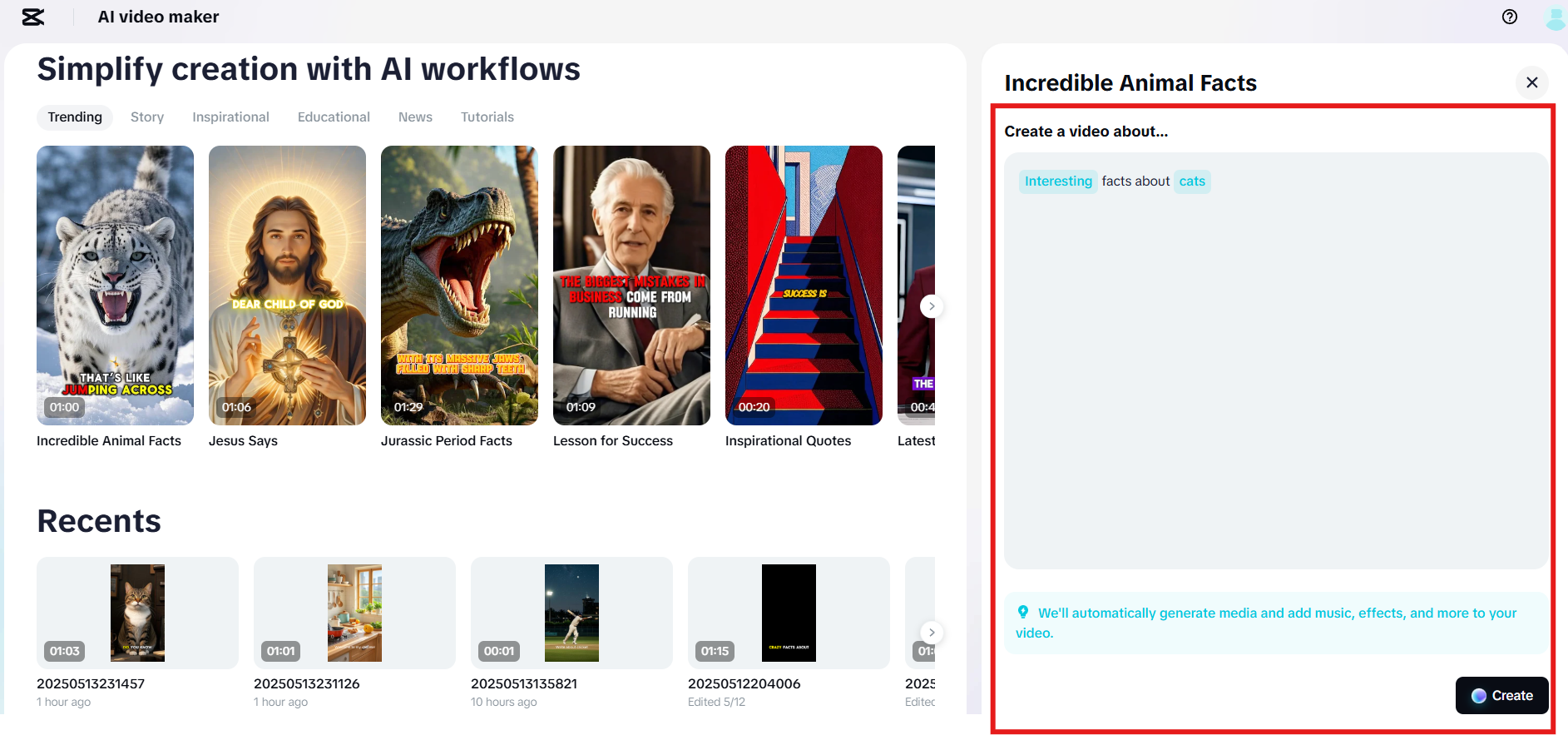Open recent project 20250513135821
The height and width of the screenshot is (735, 1568).
(x=571, y=613)
